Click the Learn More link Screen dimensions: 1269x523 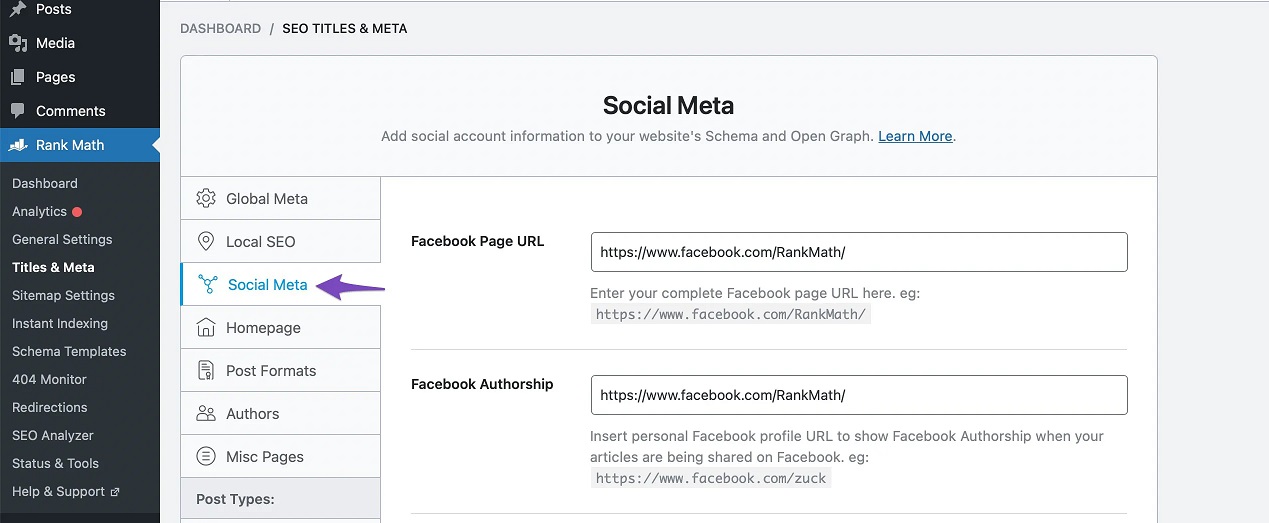915,136
